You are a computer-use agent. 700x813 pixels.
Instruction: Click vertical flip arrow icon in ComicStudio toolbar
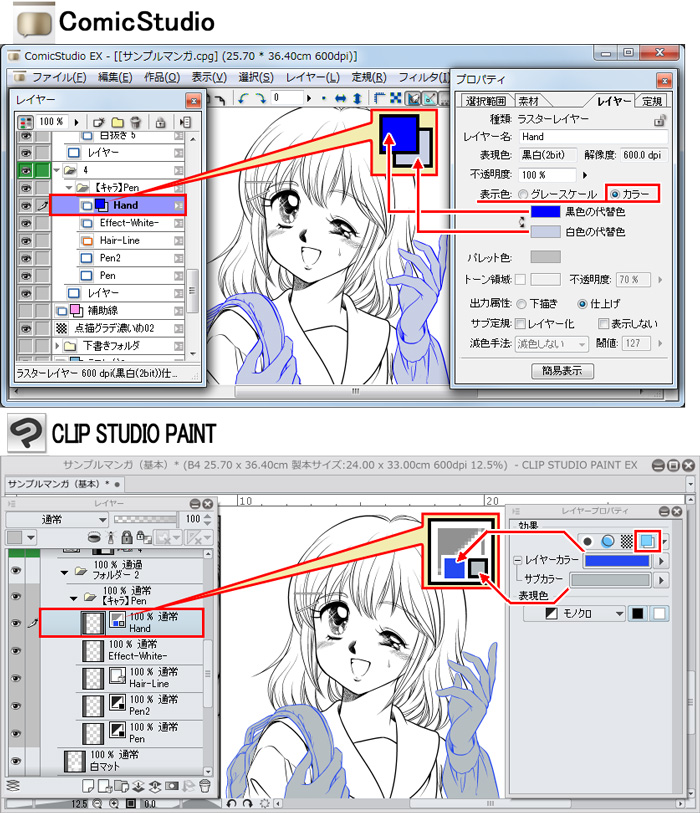[x=357, y=98]
